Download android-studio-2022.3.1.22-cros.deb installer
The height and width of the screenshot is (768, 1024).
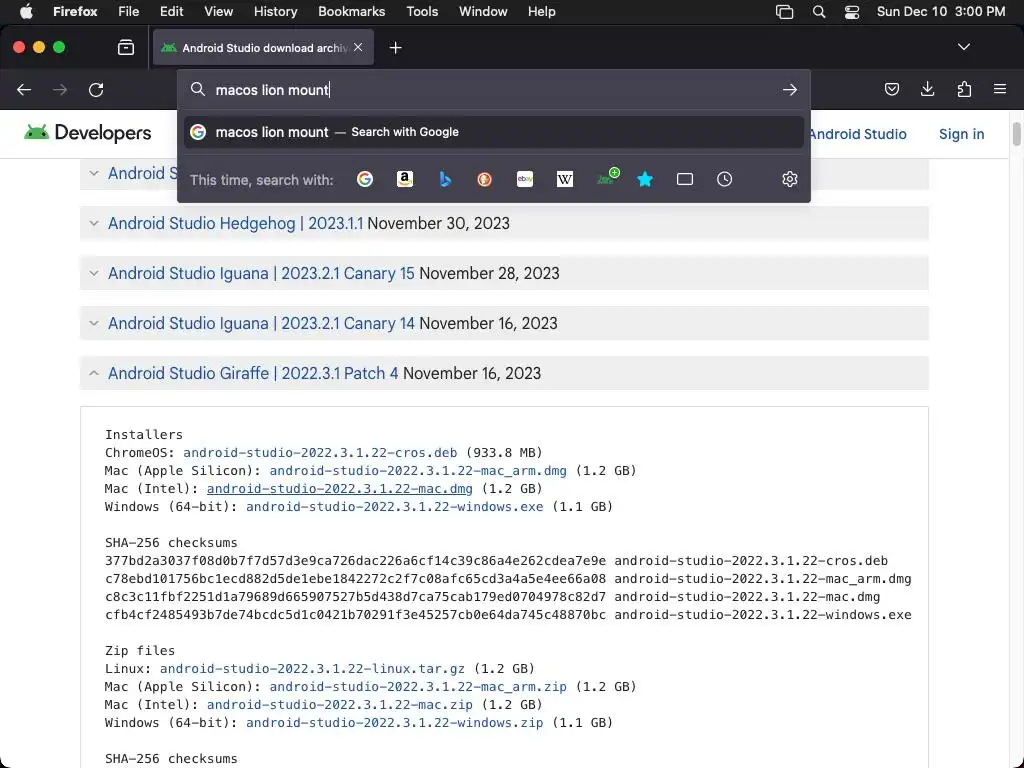pyautogui.click(x=320, y=453)
